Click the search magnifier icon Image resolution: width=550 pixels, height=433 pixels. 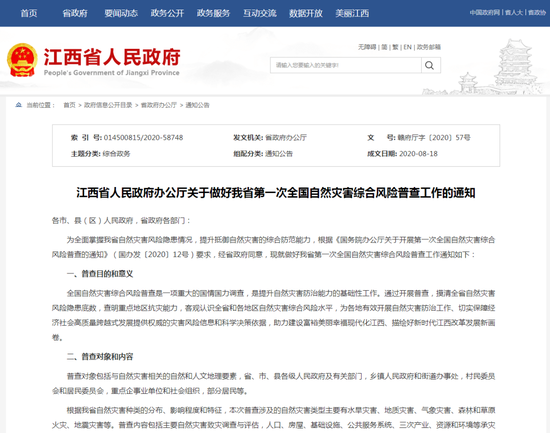click(430, 65)
